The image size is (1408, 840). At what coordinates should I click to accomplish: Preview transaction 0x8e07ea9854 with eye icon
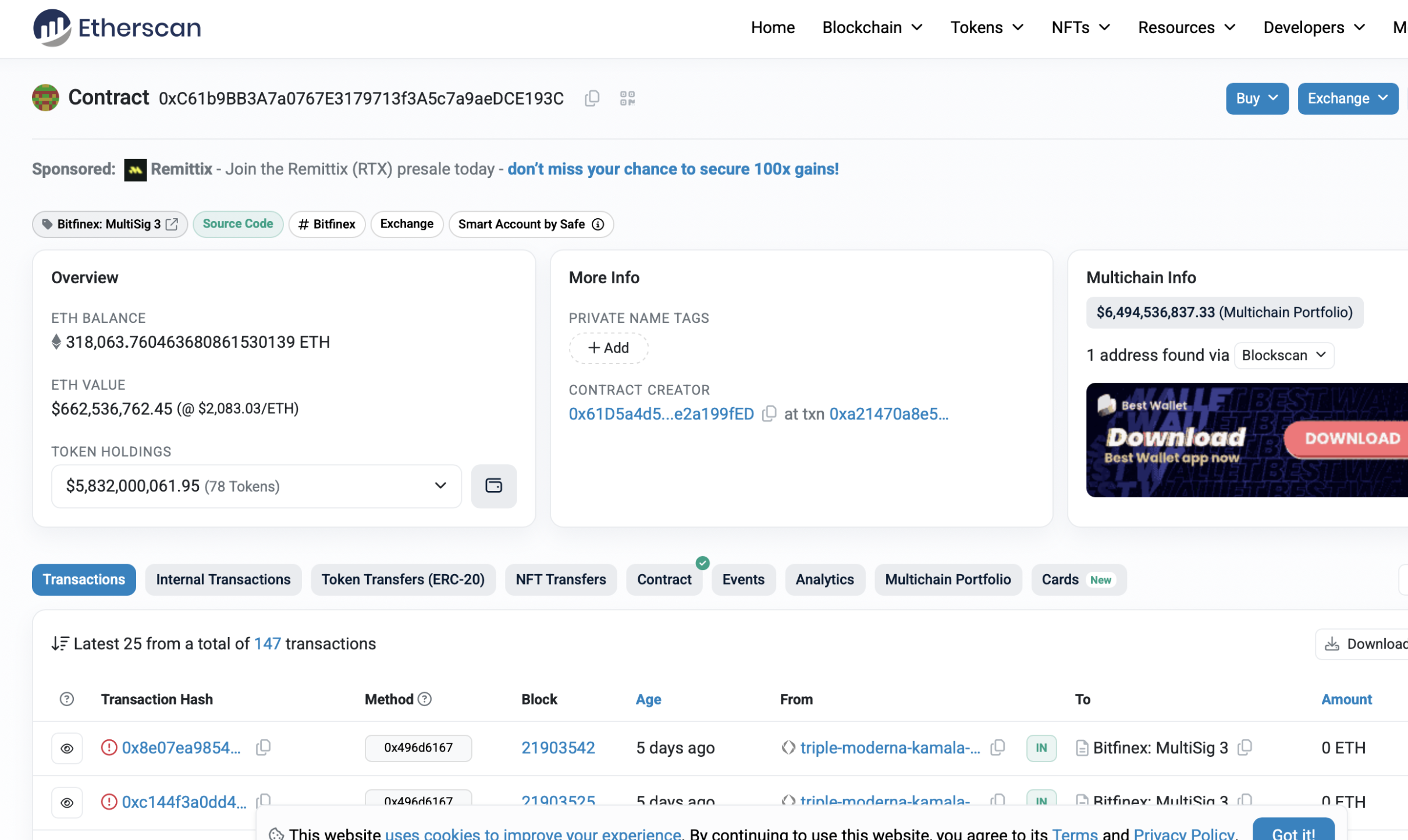(x=67, y=748)
